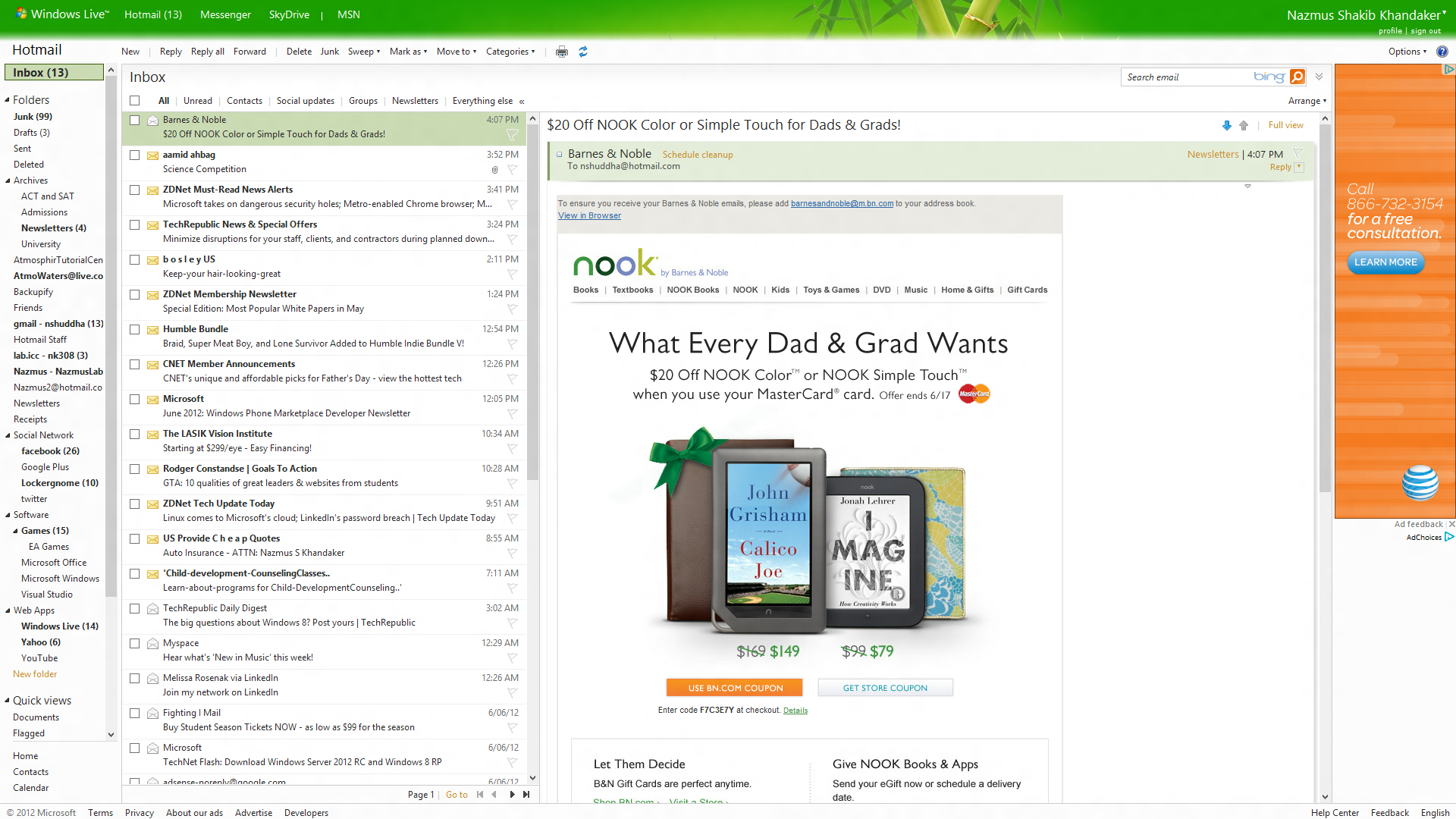Collapse the category filter chevrons
1456x819 pixels.
point(522,101)
